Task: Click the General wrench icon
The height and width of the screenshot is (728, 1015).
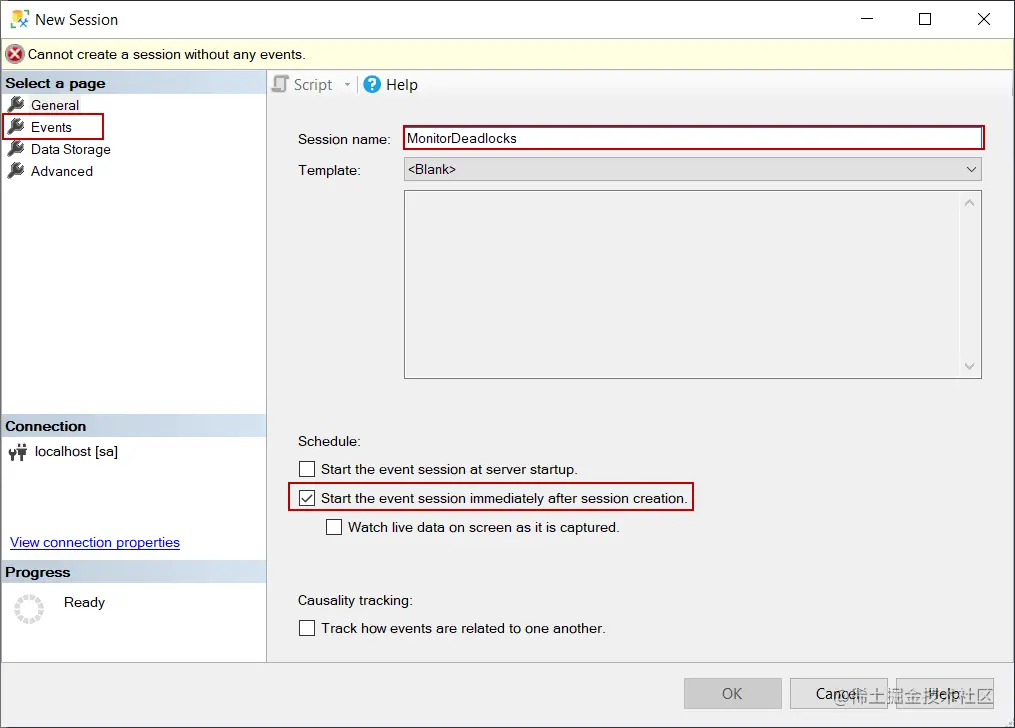Action: (16, 104)
